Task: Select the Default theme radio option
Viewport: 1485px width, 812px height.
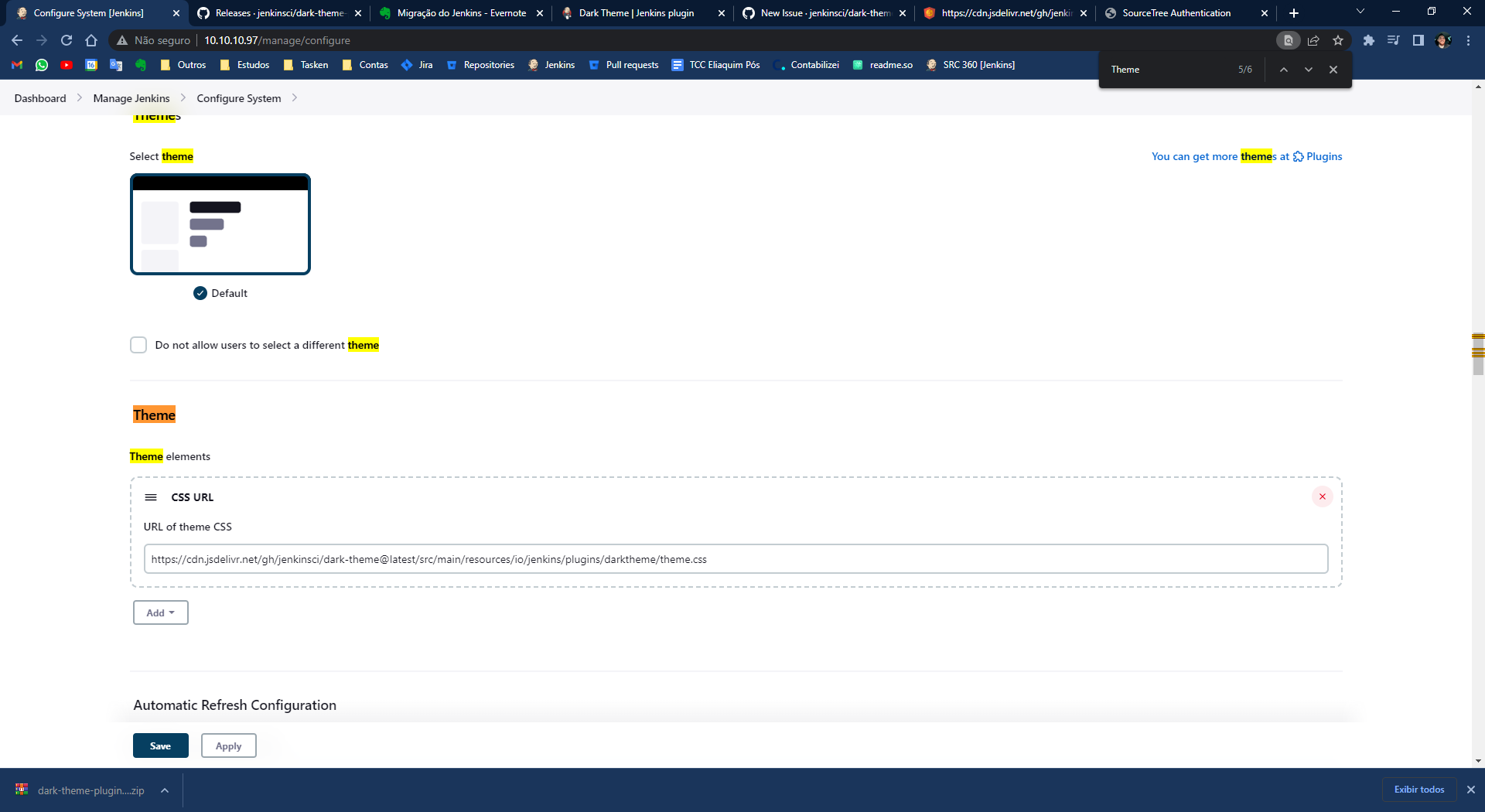Action: [x=200, y=293]
